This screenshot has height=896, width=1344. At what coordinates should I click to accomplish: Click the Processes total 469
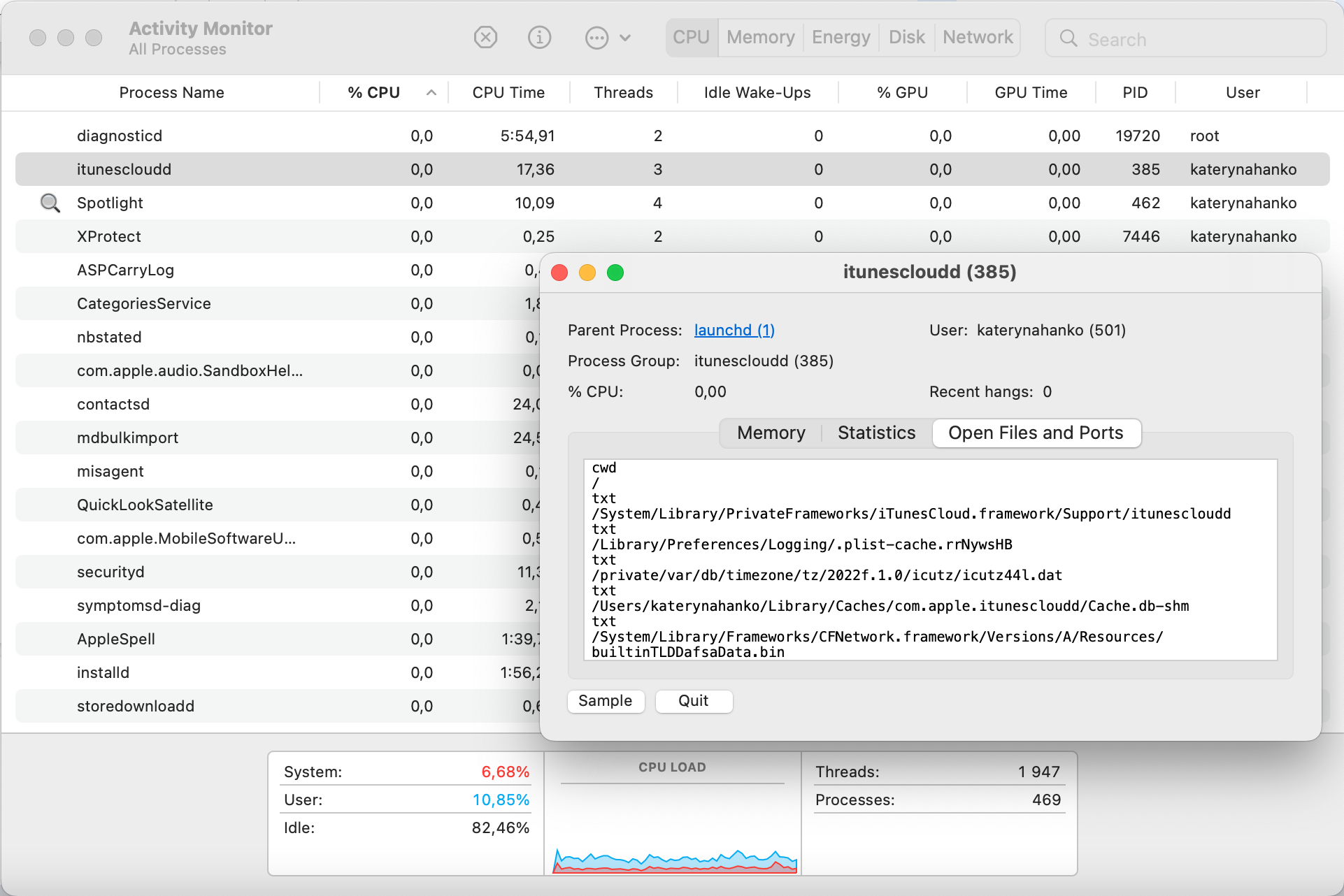pyautogui.click(x=1046, y=800)
